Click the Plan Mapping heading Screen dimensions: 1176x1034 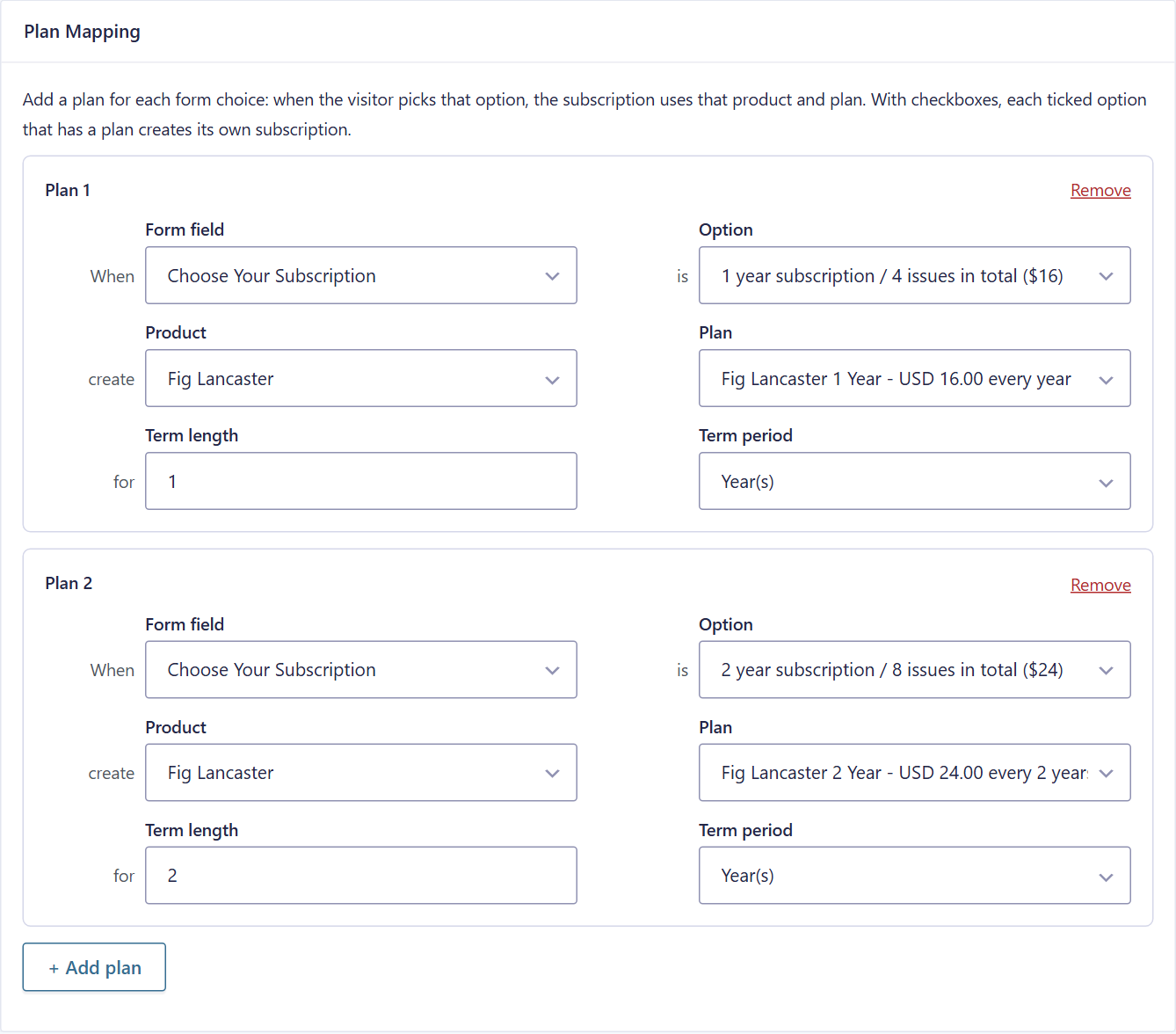point(82,32)
